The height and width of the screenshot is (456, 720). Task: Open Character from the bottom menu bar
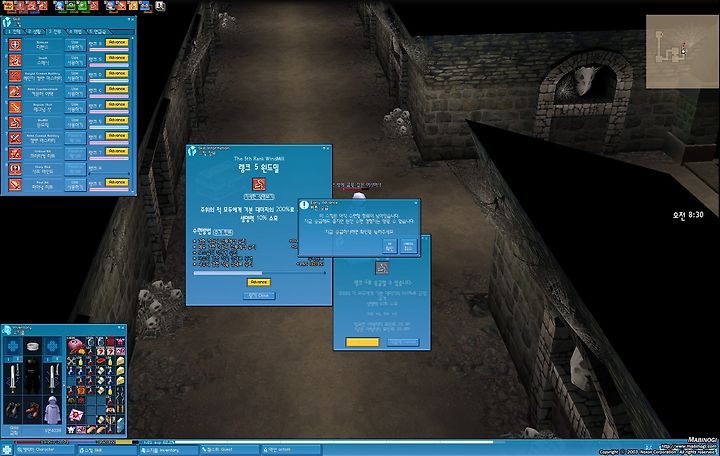coord(44,450)
